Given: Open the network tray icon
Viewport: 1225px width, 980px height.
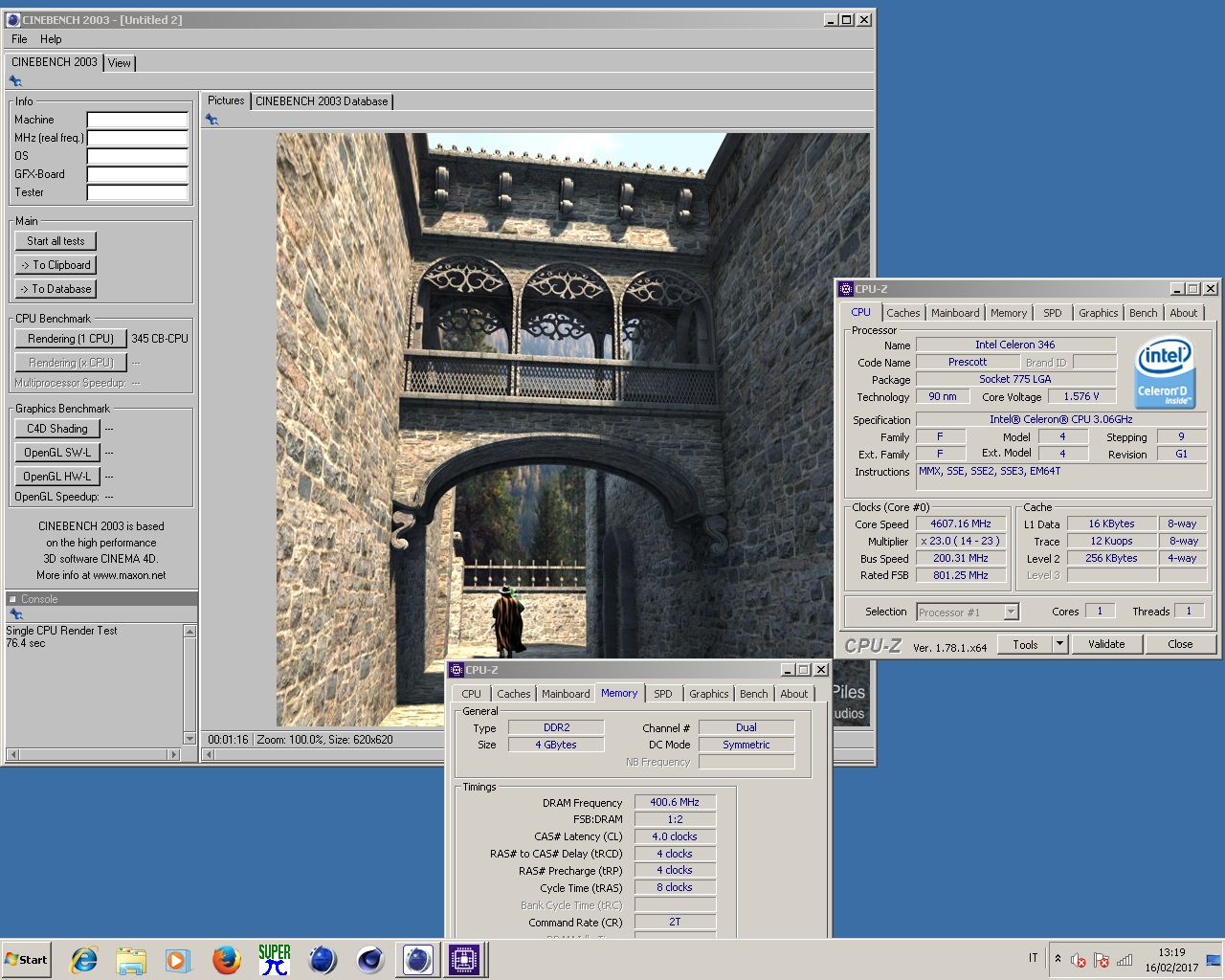Looking at the screenshot, I should coord(1125,960).
